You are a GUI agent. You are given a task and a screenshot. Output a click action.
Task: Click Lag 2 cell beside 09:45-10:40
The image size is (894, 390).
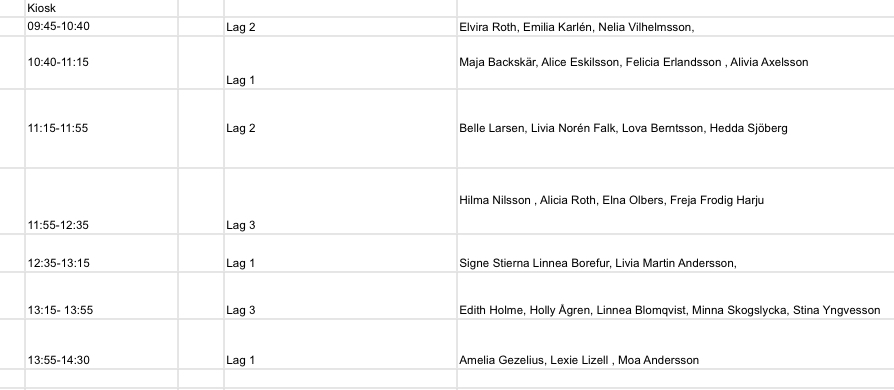click(x=340, y=27)
